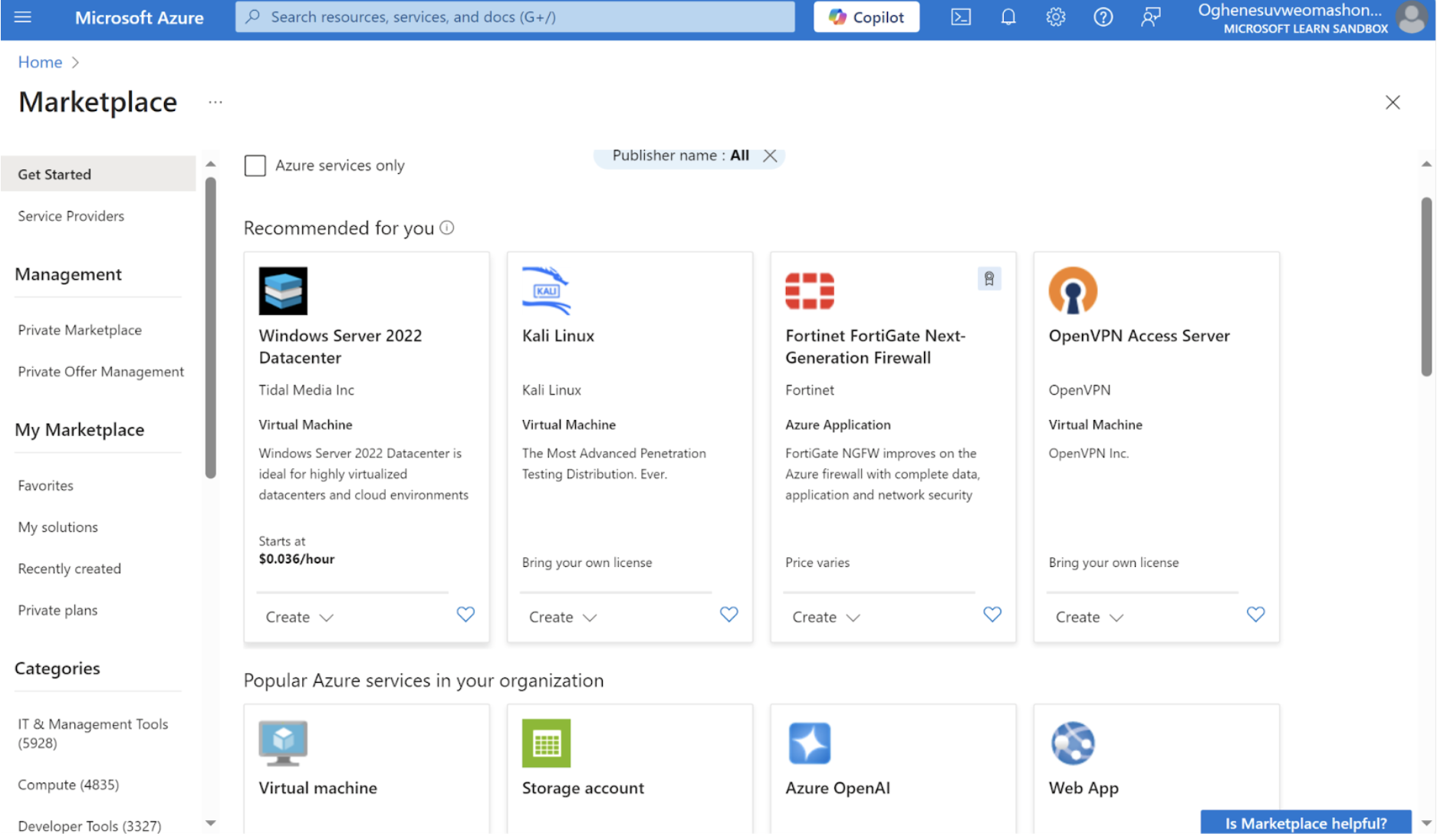Close the Marketplace blade
The height and width of the screenshot is (840, 1437).
point(1393,103)
